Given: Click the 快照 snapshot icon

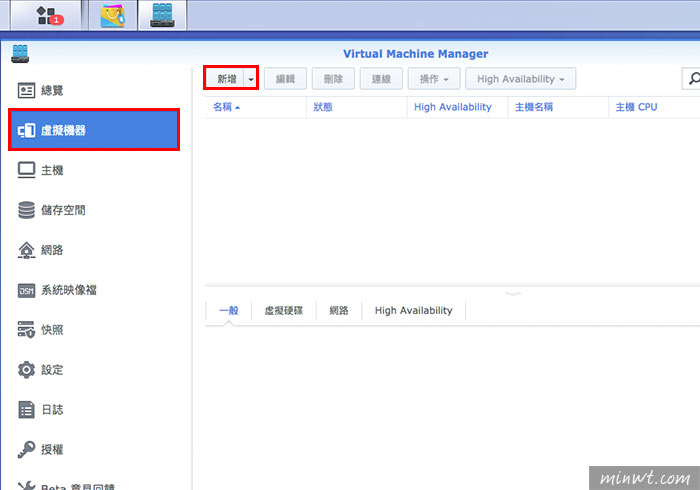Looking at the screenshot, I should point(26,329).
